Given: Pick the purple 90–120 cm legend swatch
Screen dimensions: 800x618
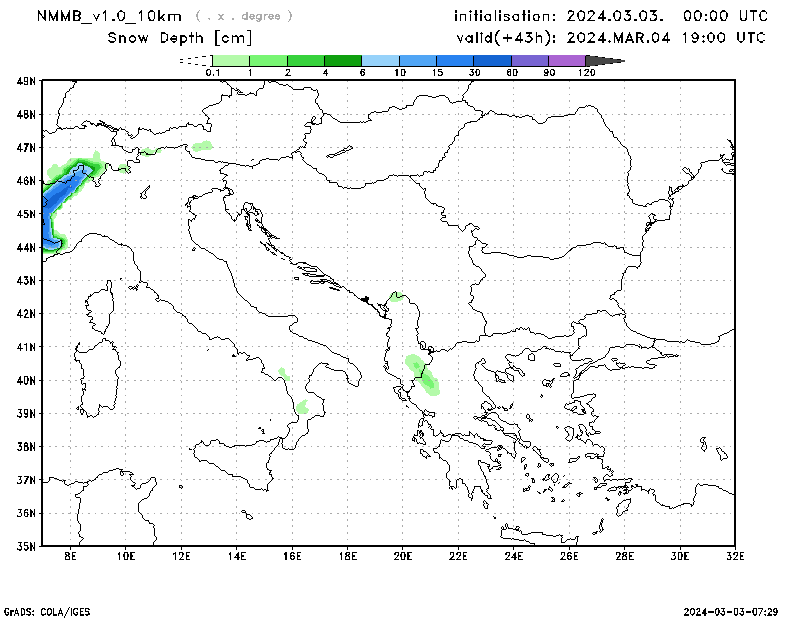Looking at the screenshot, I should click(567, 61).
